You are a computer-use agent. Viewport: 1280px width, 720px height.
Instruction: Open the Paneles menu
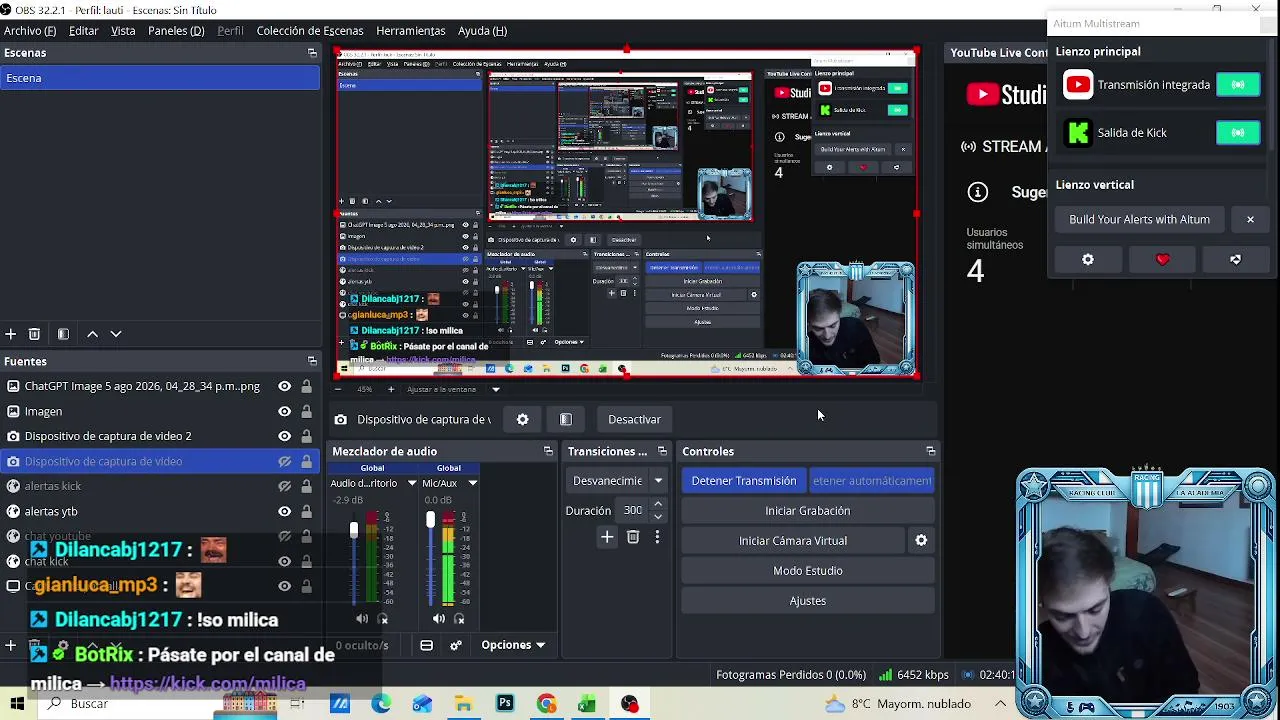point(176,31)
